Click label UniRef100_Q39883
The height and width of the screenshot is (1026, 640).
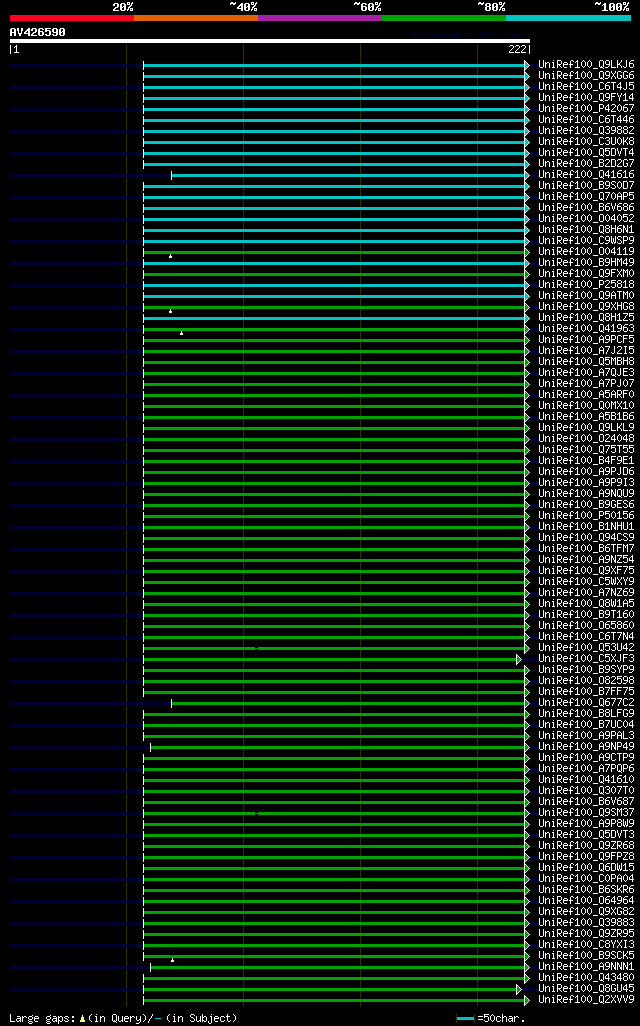coord(586,923)
